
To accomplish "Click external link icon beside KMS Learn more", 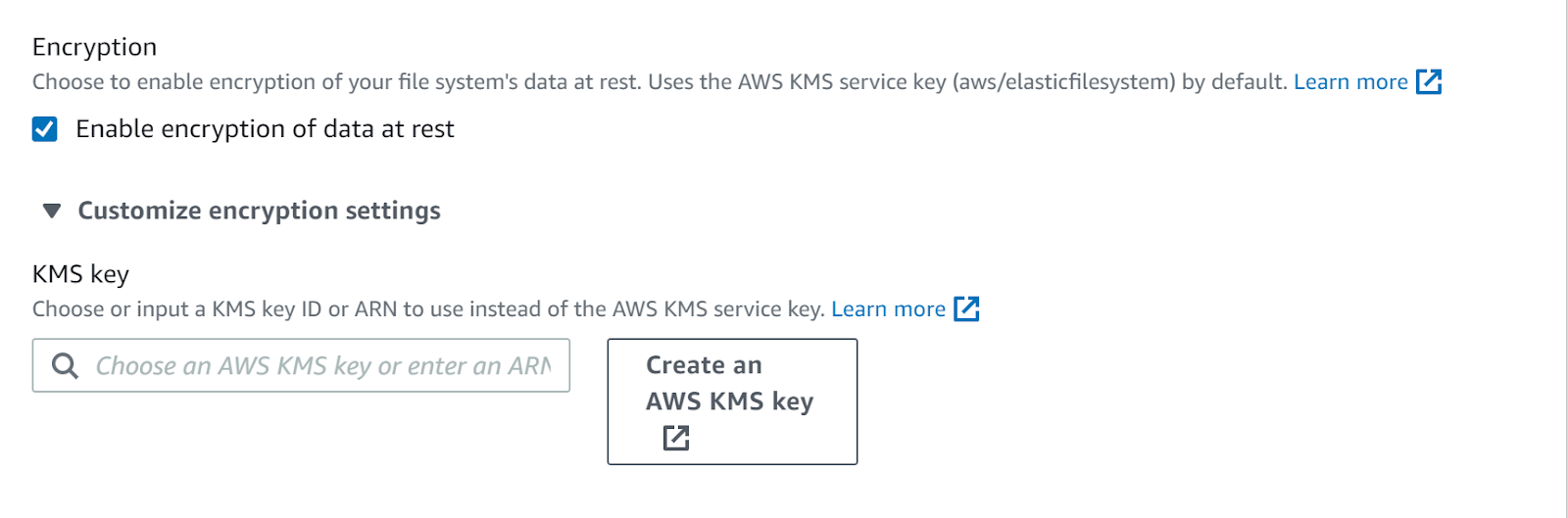I will [966, 309].
